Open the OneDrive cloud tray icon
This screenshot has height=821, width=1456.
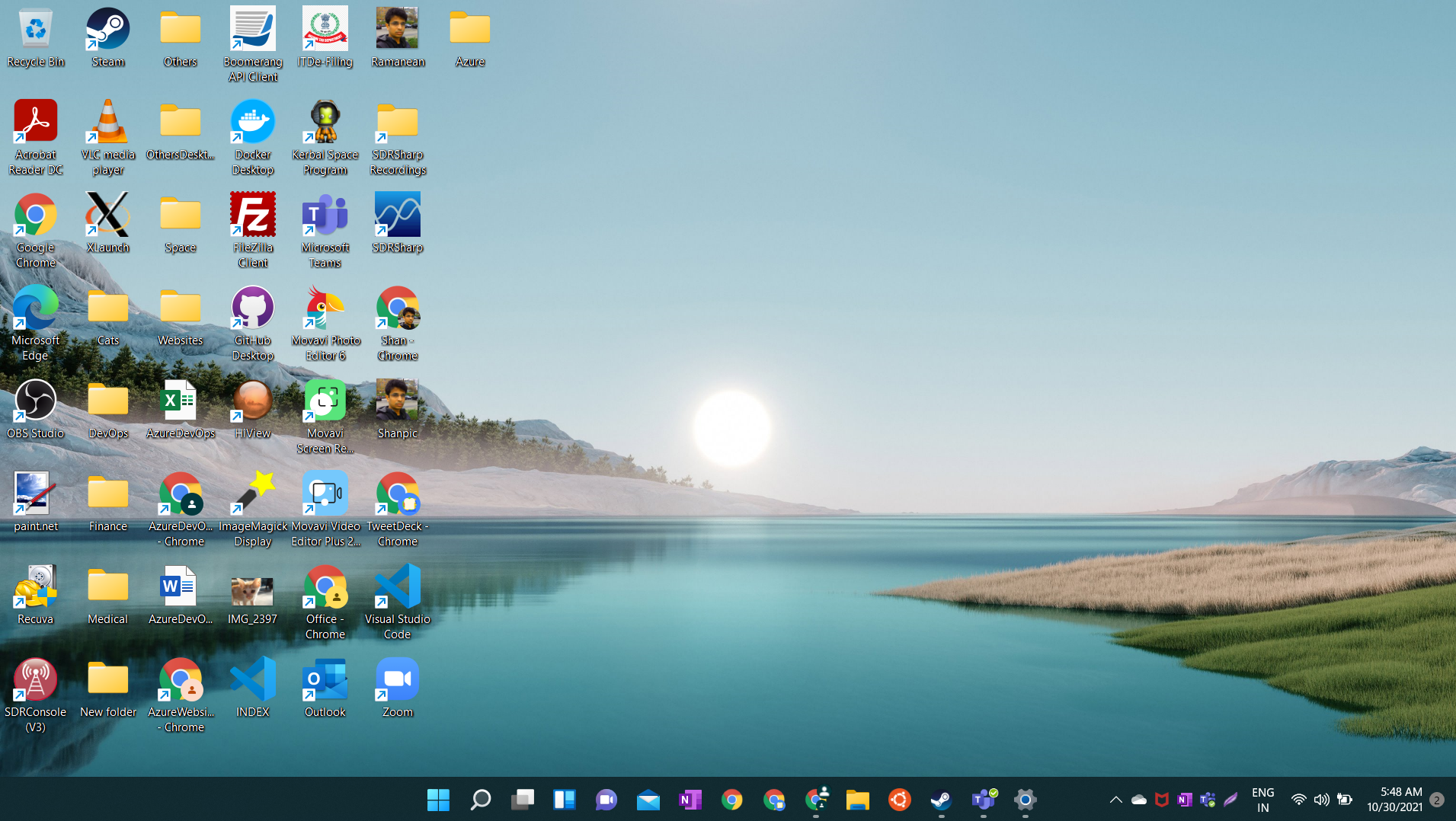pyautogui.click(x=1139, y=800)
